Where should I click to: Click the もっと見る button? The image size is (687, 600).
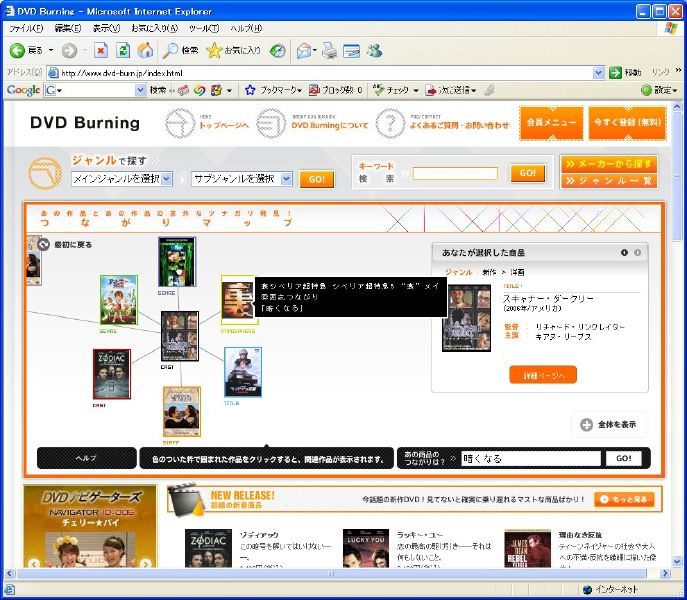624,499
